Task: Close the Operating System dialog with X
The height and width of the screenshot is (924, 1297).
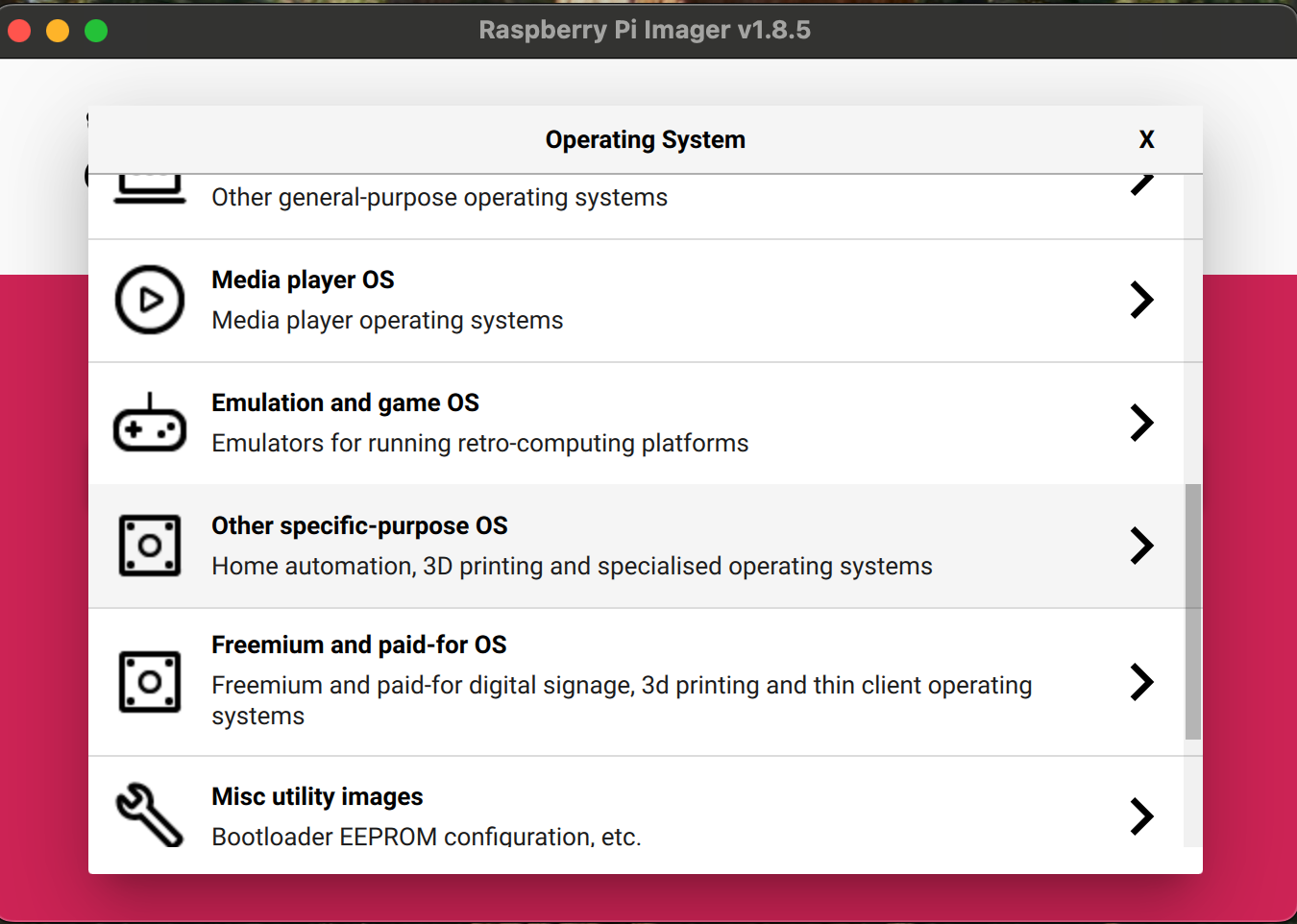Action: click(x=1146, y=139)
